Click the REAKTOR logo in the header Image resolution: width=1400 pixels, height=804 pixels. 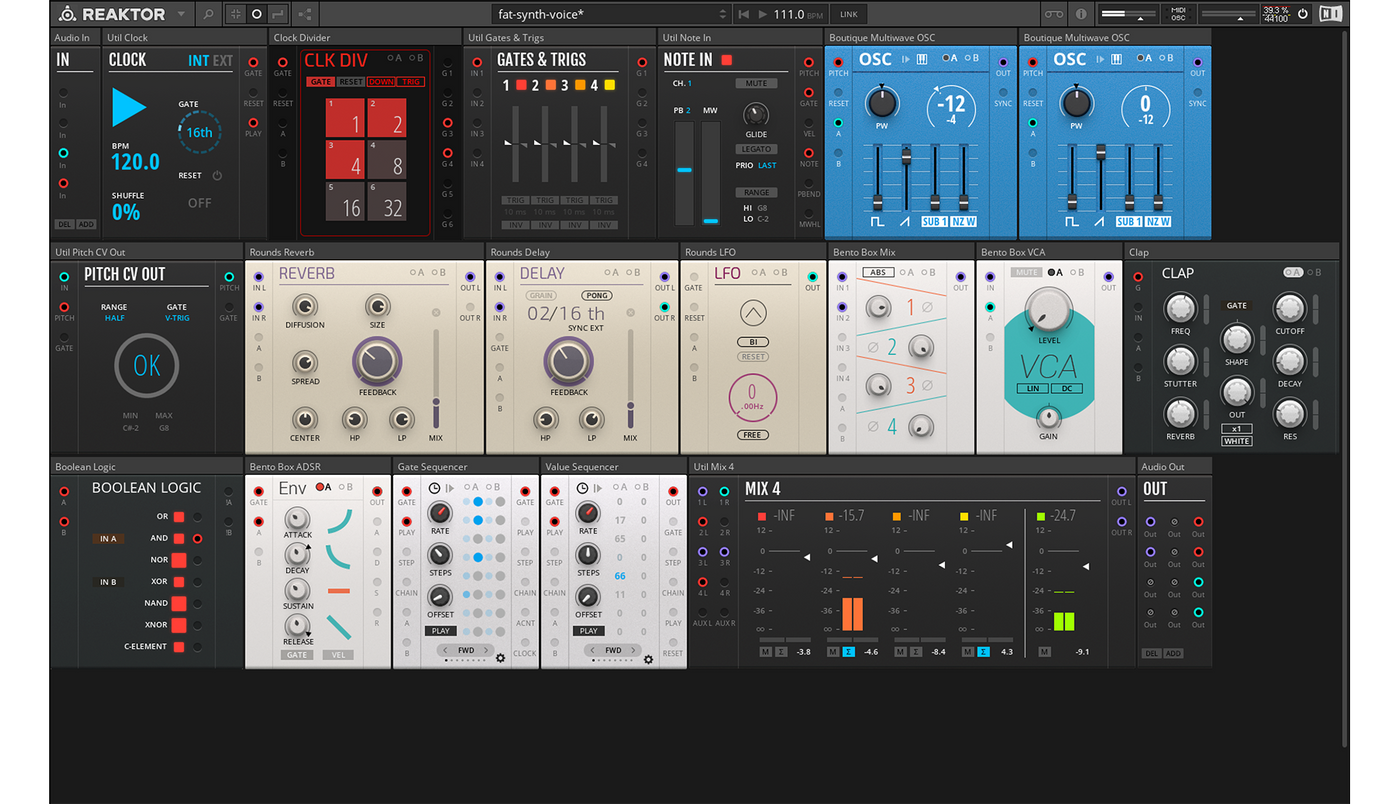[112, 14]
